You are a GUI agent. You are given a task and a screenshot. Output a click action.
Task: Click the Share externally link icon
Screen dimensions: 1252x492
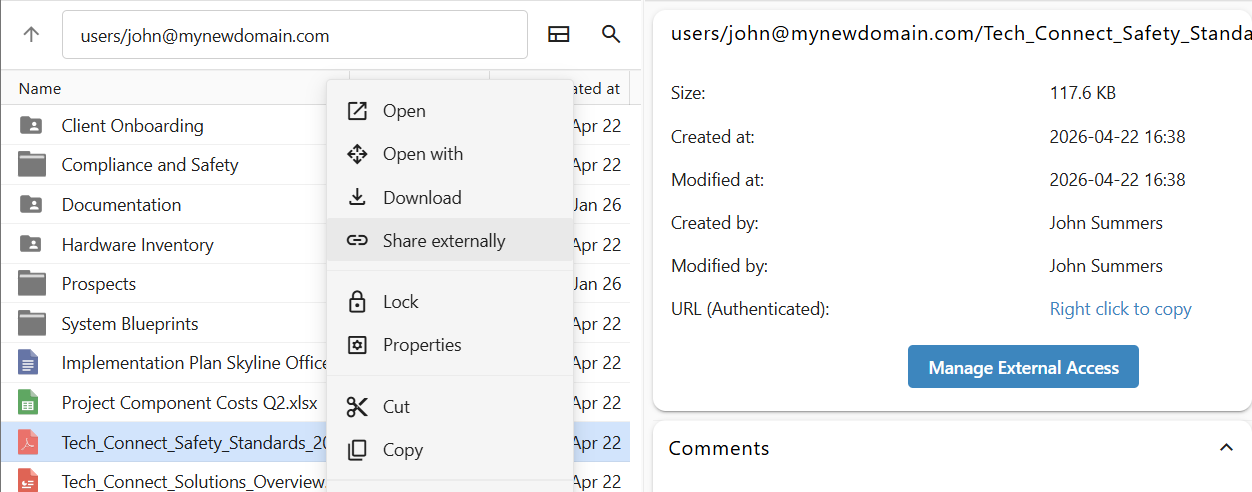pyautogui.click(x=357, y=241)
